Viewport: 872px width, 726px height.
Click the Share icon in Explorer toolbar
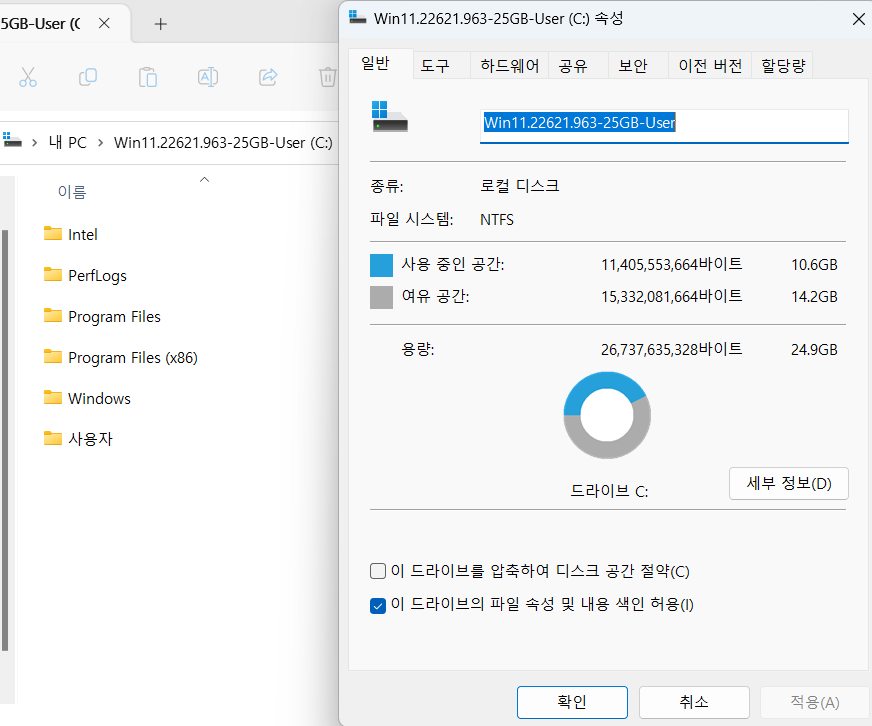point(268,77)
